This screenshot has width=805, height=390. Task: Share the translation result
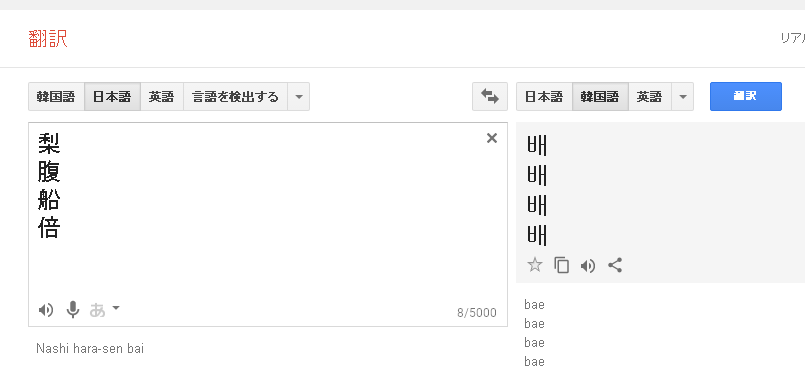pos(615,265)
